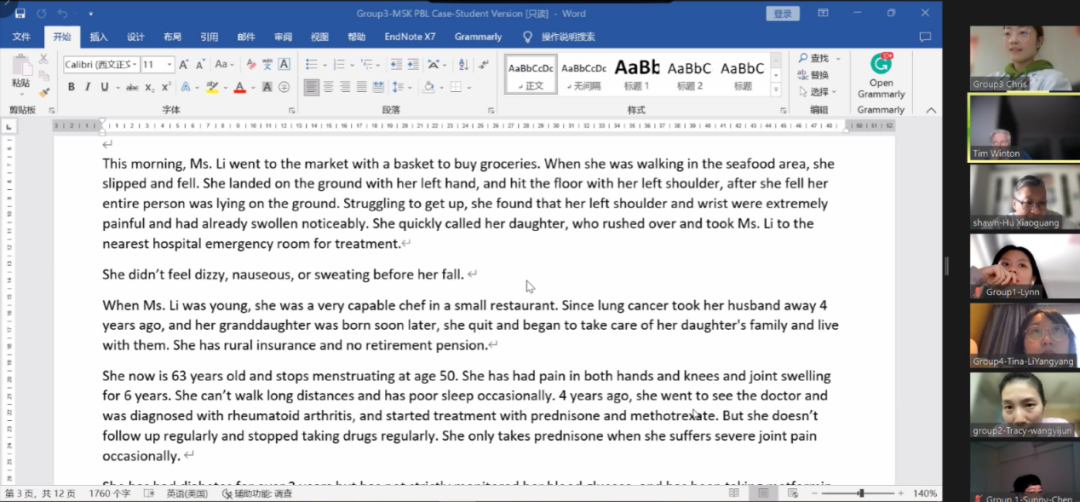
Task: Click the Save icon in title bar
Action: (x=41, y=14)
